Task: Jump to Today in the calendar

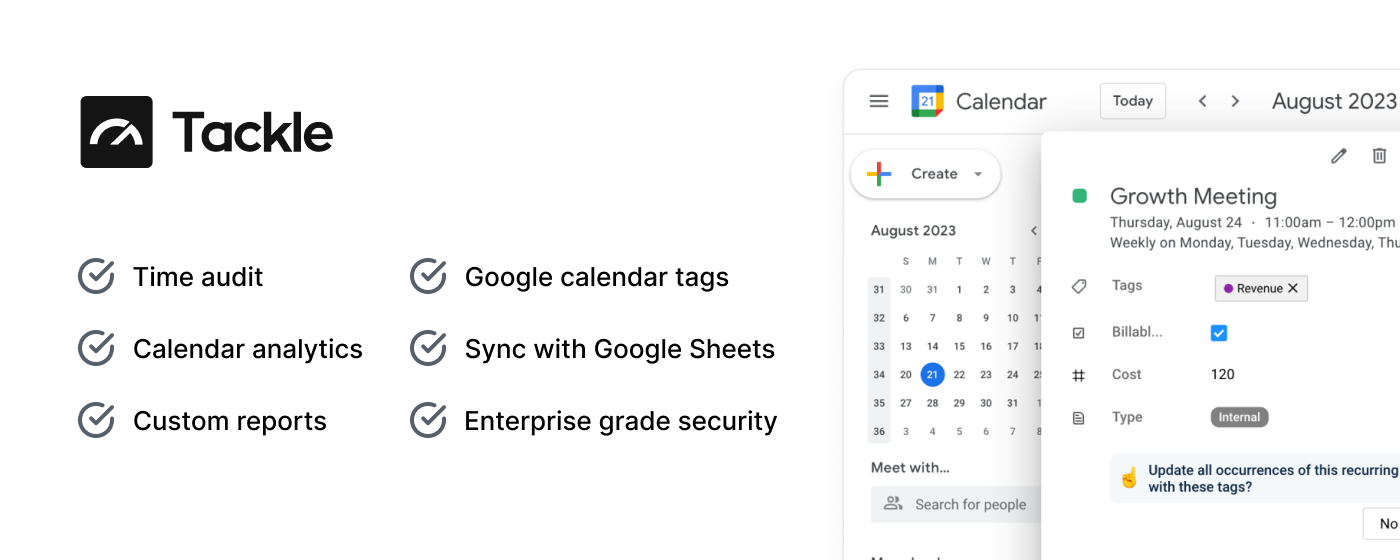Action: pos(1133,101)
